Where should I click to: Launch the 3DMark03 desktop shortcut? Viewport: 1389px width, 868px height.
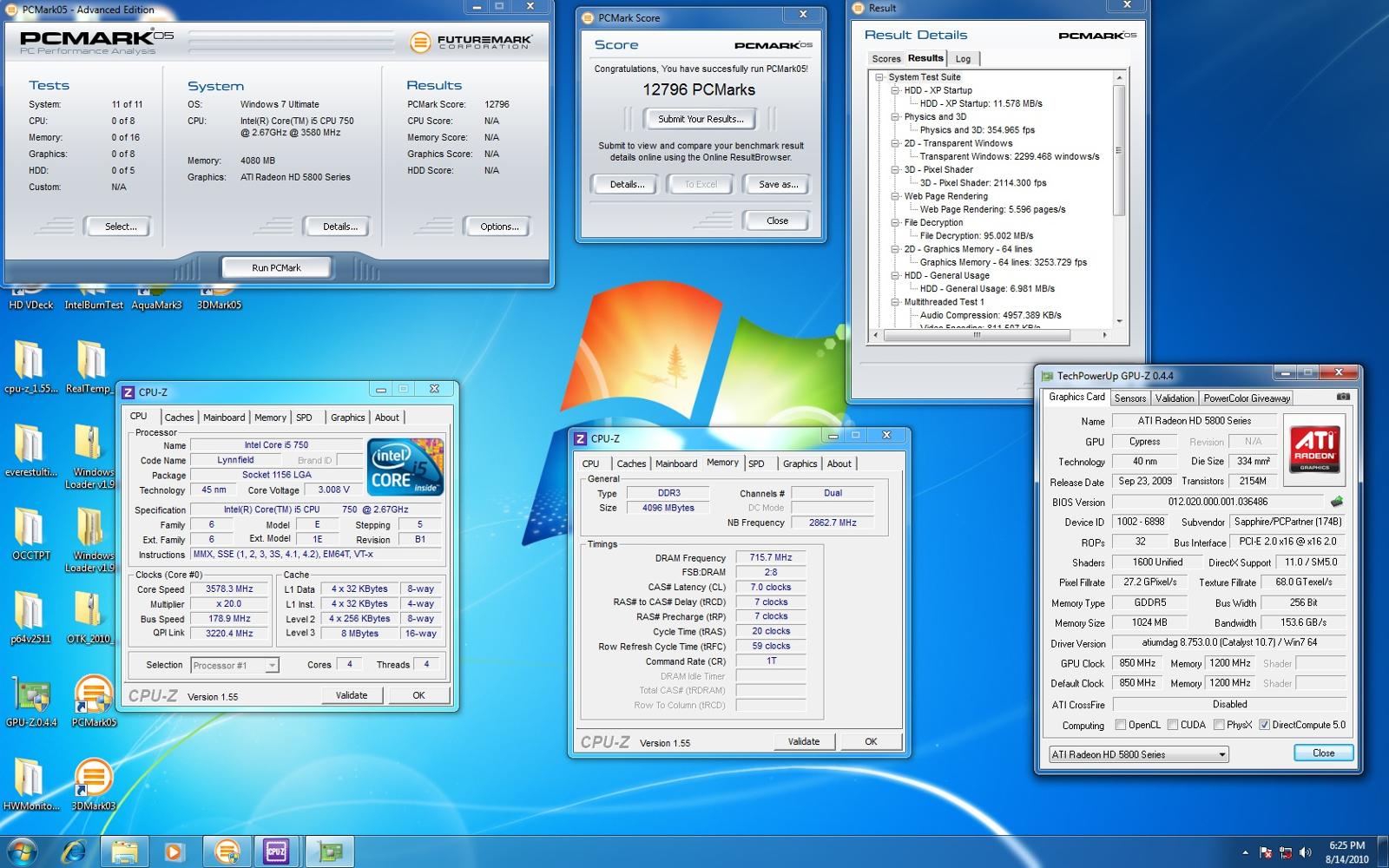pyautogui.click(x=93, y=783)
